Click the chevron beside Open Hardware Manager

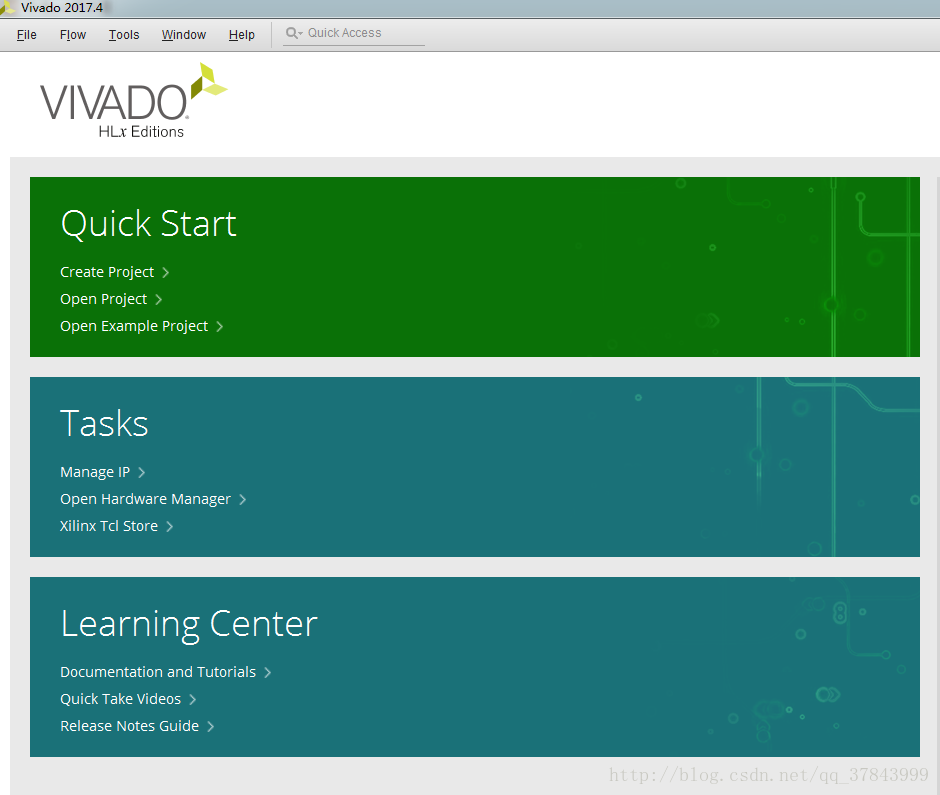pos(242,500)
